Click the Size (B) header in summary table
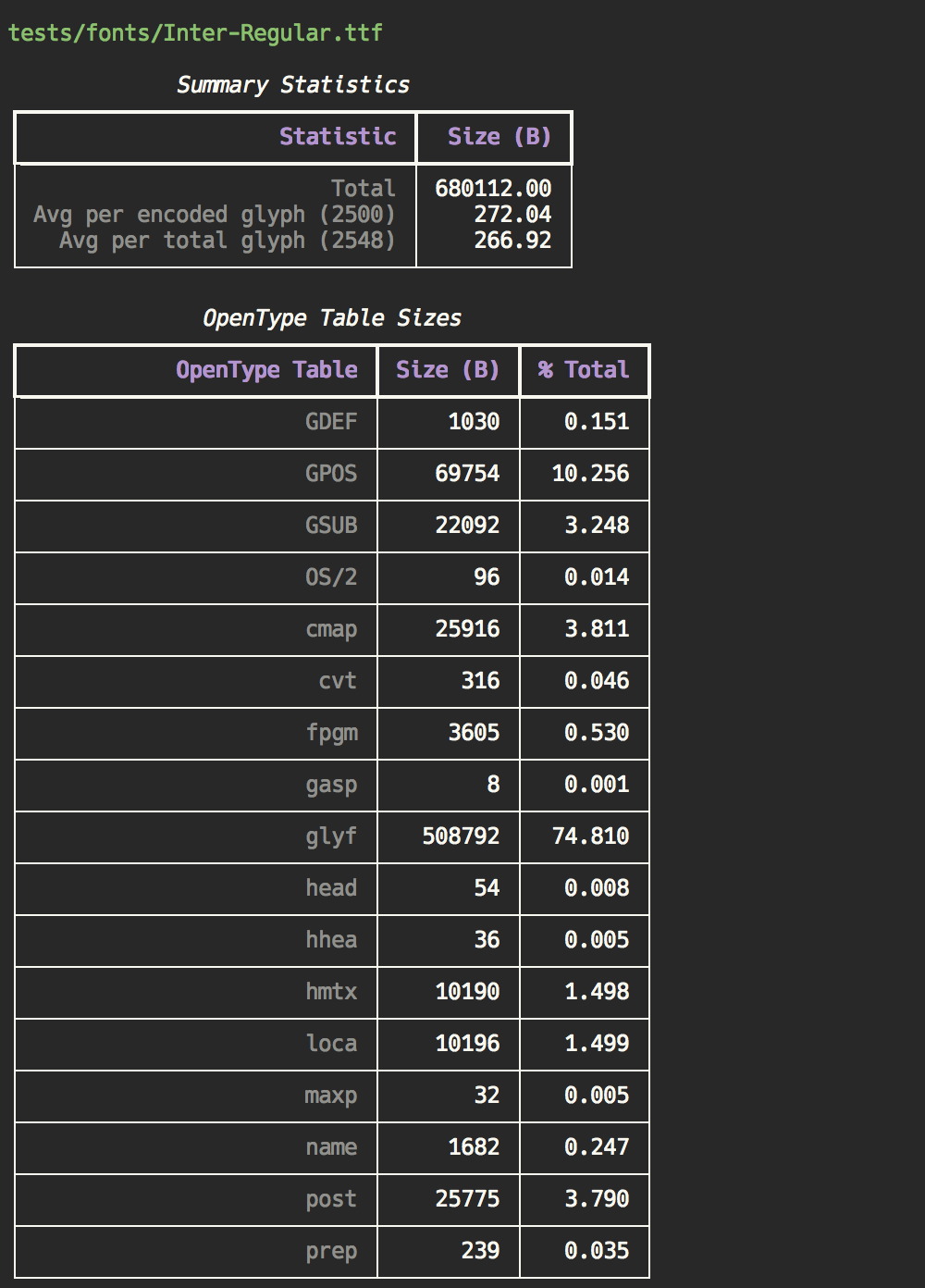 tap(499, 137)
